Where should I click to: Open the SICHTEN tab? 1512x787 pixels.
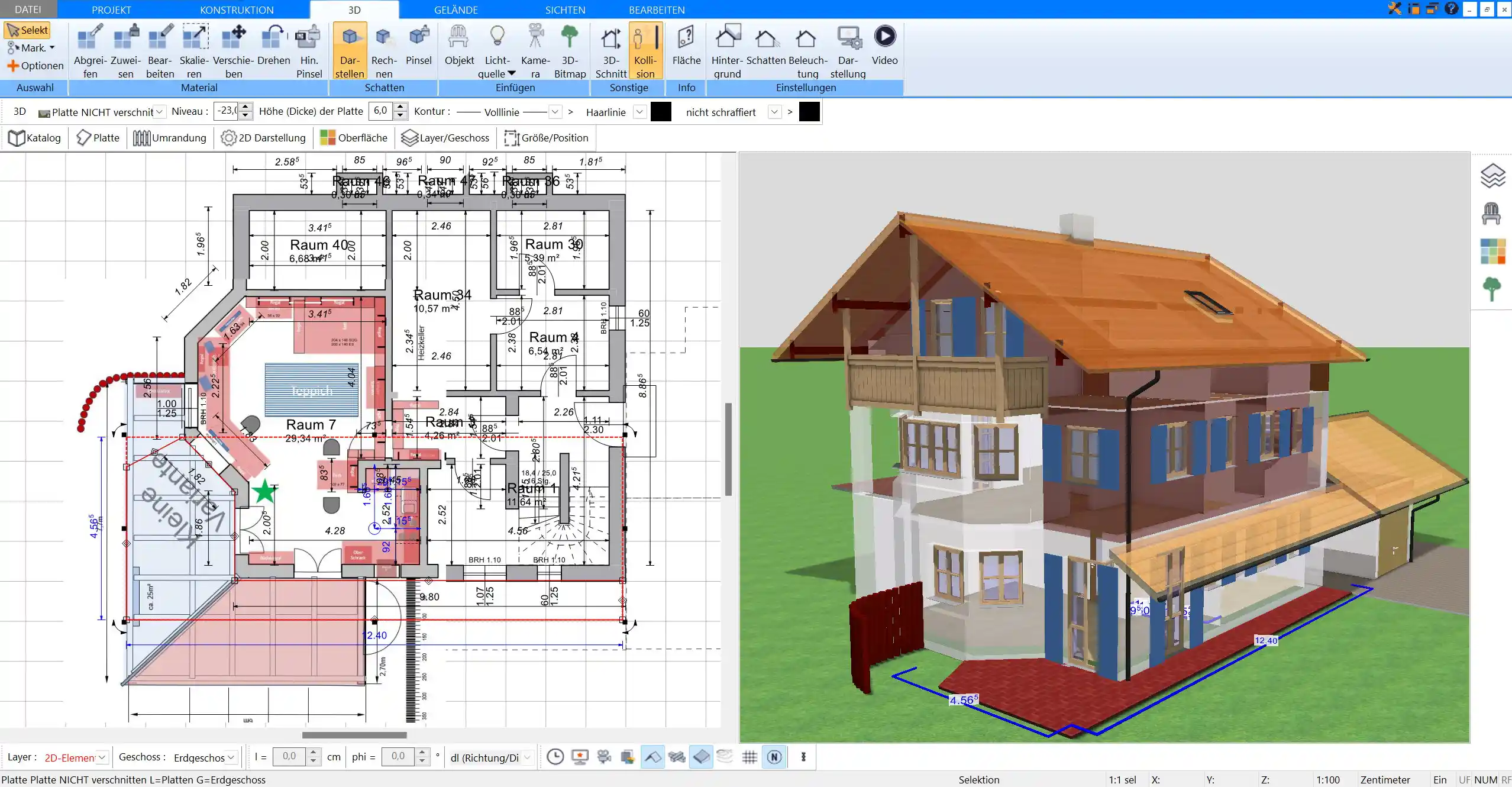coord(565,9)
